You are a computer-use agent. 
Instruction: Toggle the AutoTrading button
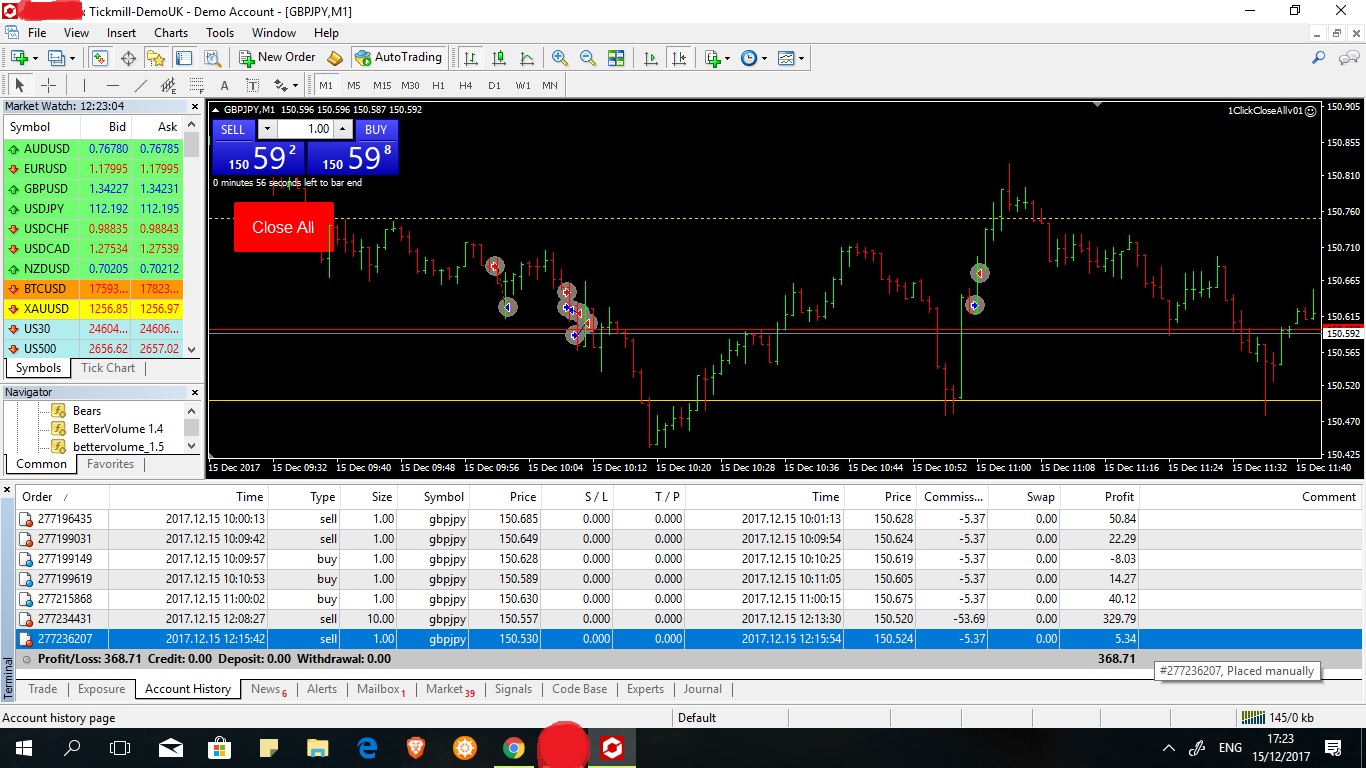point(398,58)
